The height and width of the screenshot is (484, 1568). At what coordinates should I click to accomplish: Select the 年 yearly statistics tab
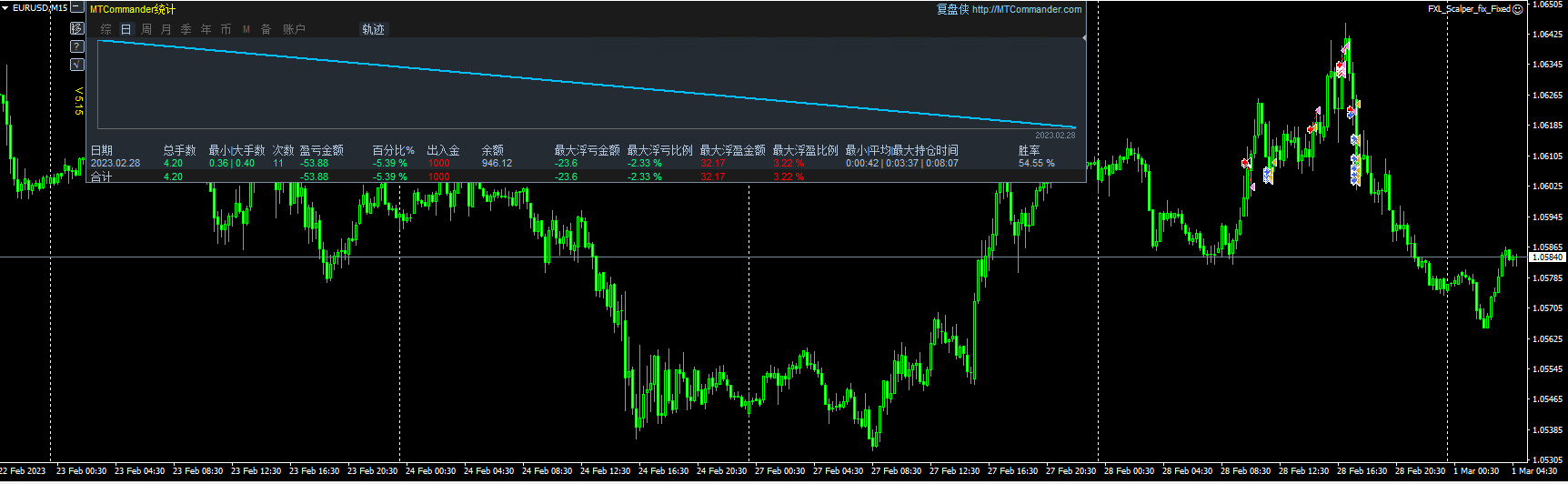point(206,29)
